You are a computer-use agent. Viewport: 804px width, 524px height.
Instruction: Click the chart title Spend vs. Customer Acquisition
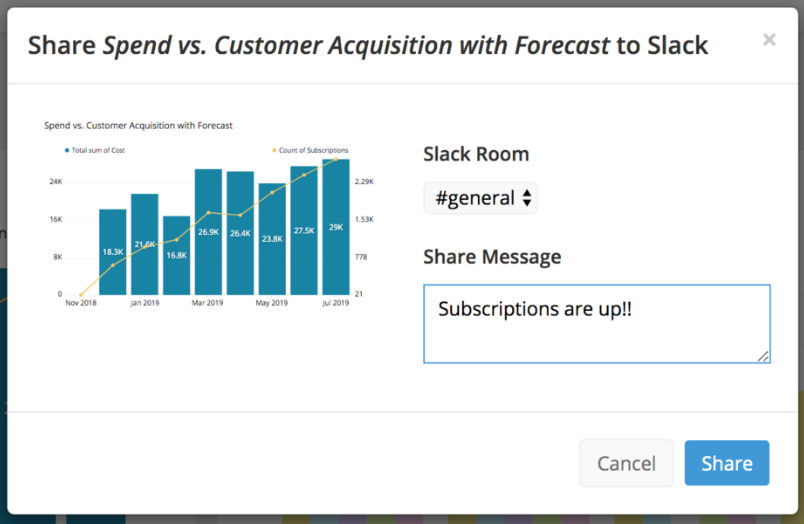pos(138,126)
